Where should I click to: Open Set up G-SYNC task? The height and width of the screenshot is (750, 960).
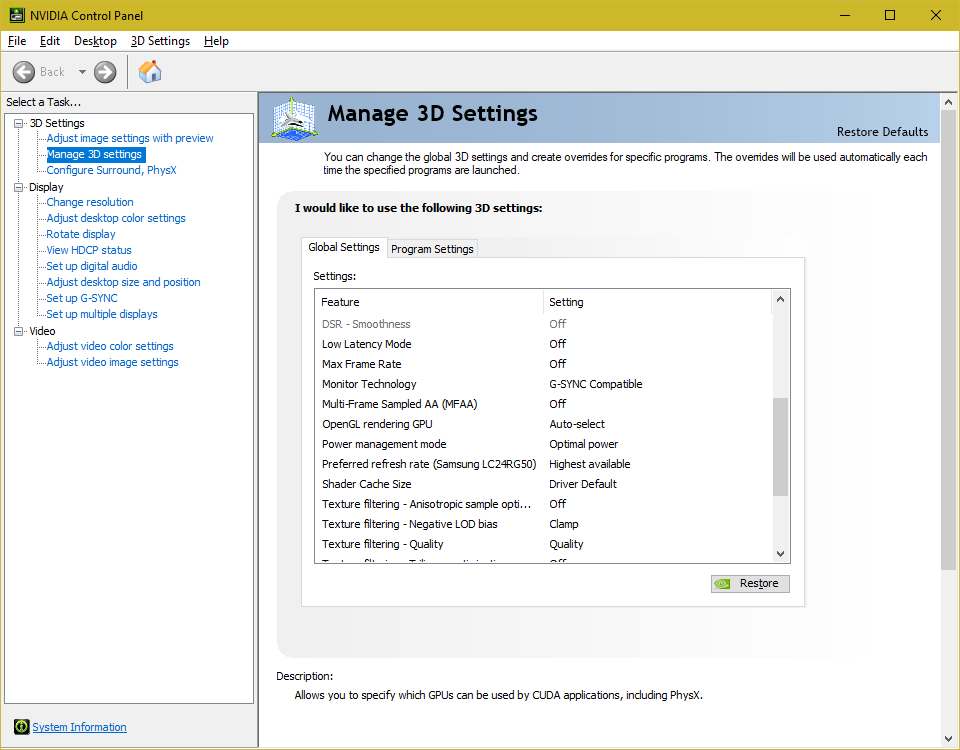pyautogui.click(x=82, y=298)
